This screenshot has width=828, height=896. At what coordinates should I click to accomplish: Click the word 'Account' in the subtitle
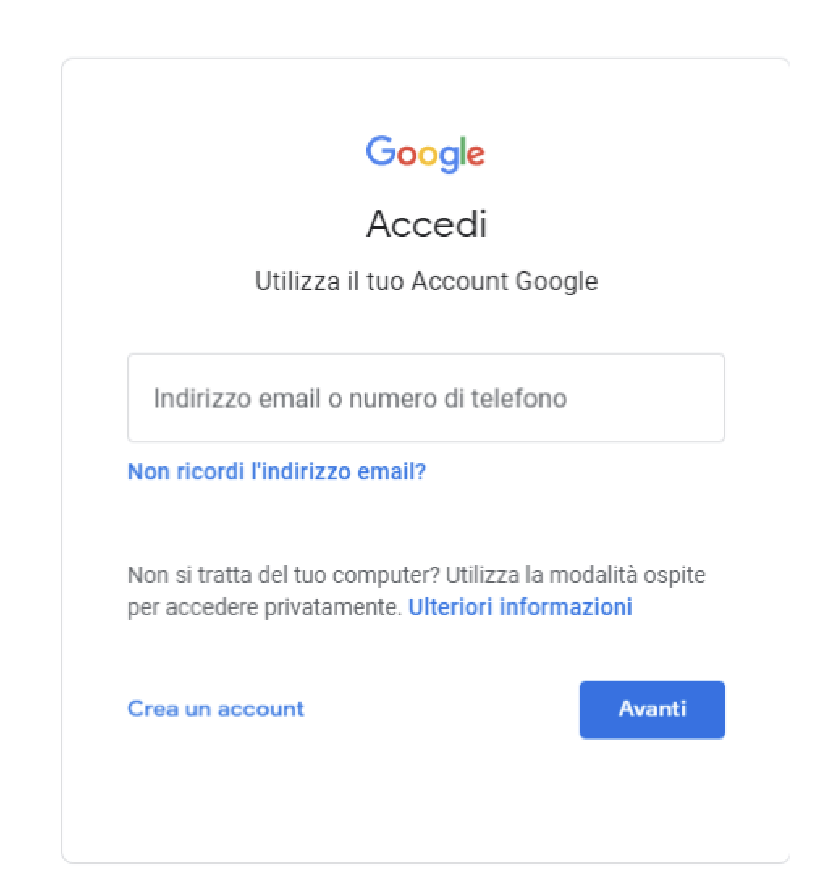460,281
